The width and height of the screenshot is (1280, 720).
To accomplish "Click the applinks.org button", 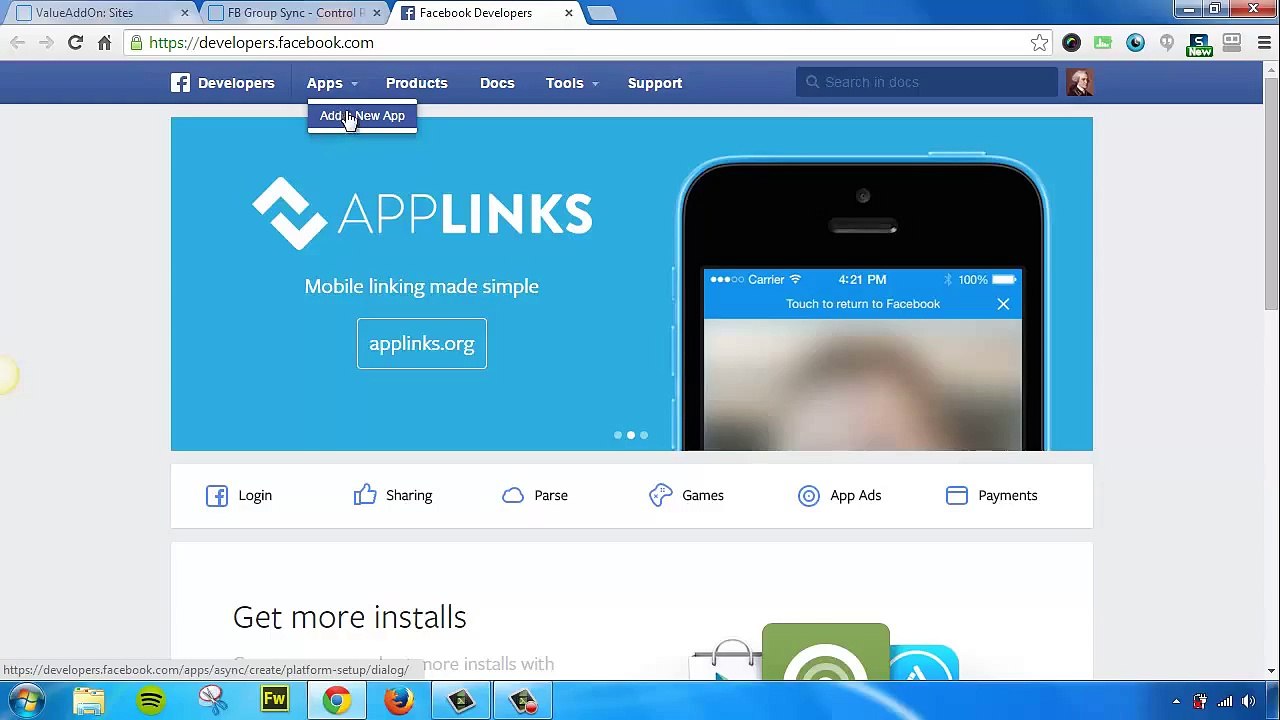I will [x=422, y=343].
